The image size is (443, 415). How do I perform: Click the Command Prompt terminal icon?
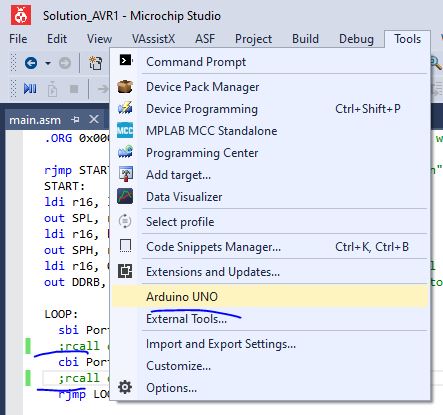click(126, 60)
